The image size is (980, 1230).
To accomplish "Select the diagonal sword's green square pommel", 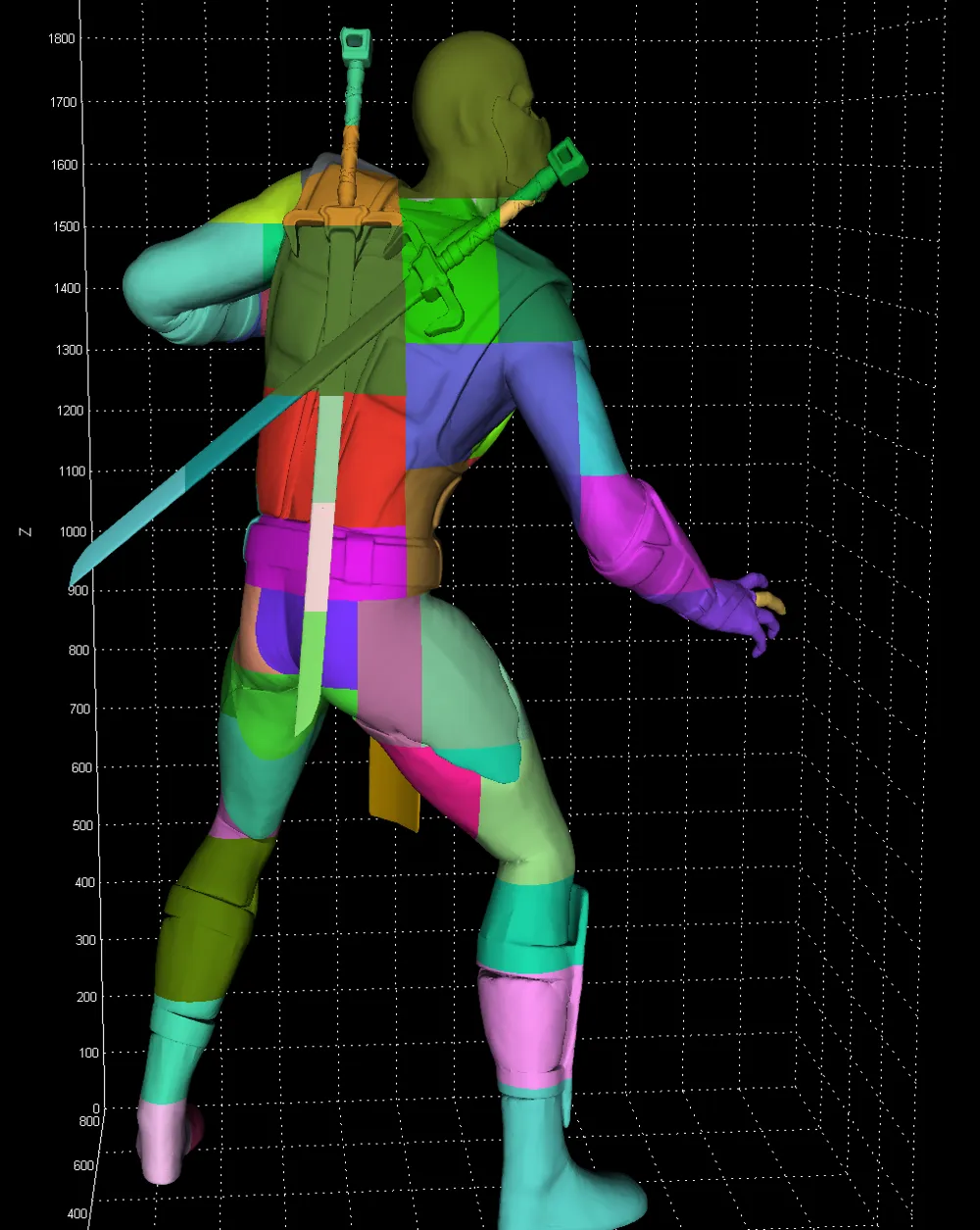I will 566,159.
